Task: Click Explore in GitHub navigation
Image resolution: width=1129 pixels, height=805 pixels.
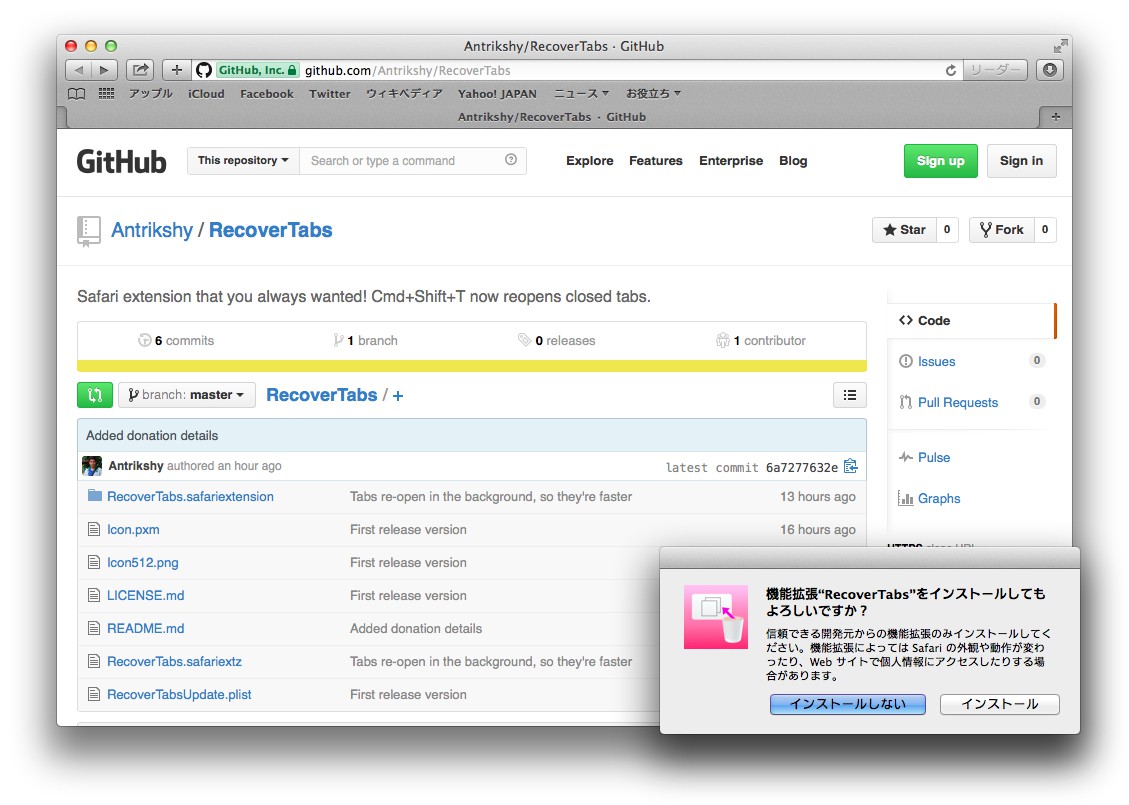Action: (590, 161)
